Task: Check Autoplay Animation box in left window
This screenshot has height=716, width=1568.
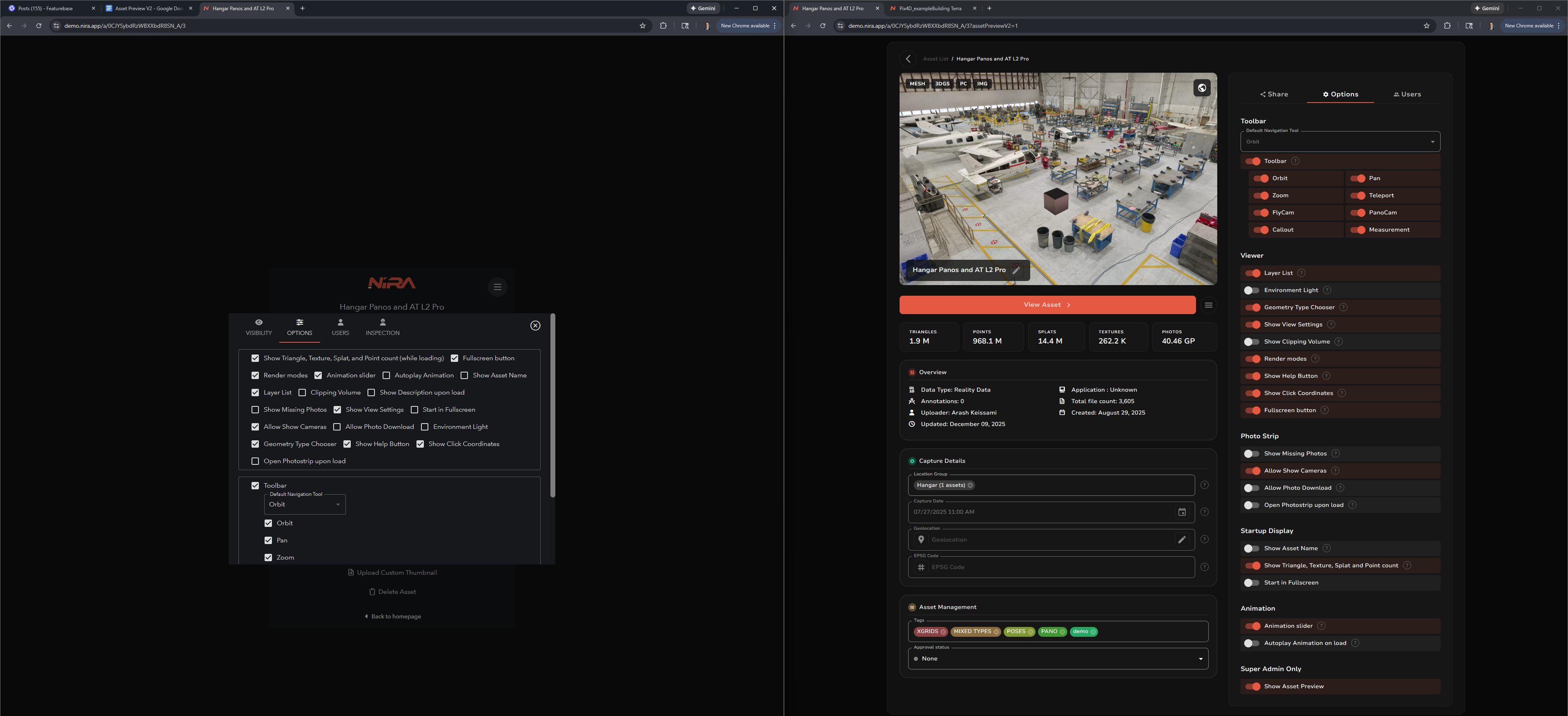Action: (x=386, y=376)
